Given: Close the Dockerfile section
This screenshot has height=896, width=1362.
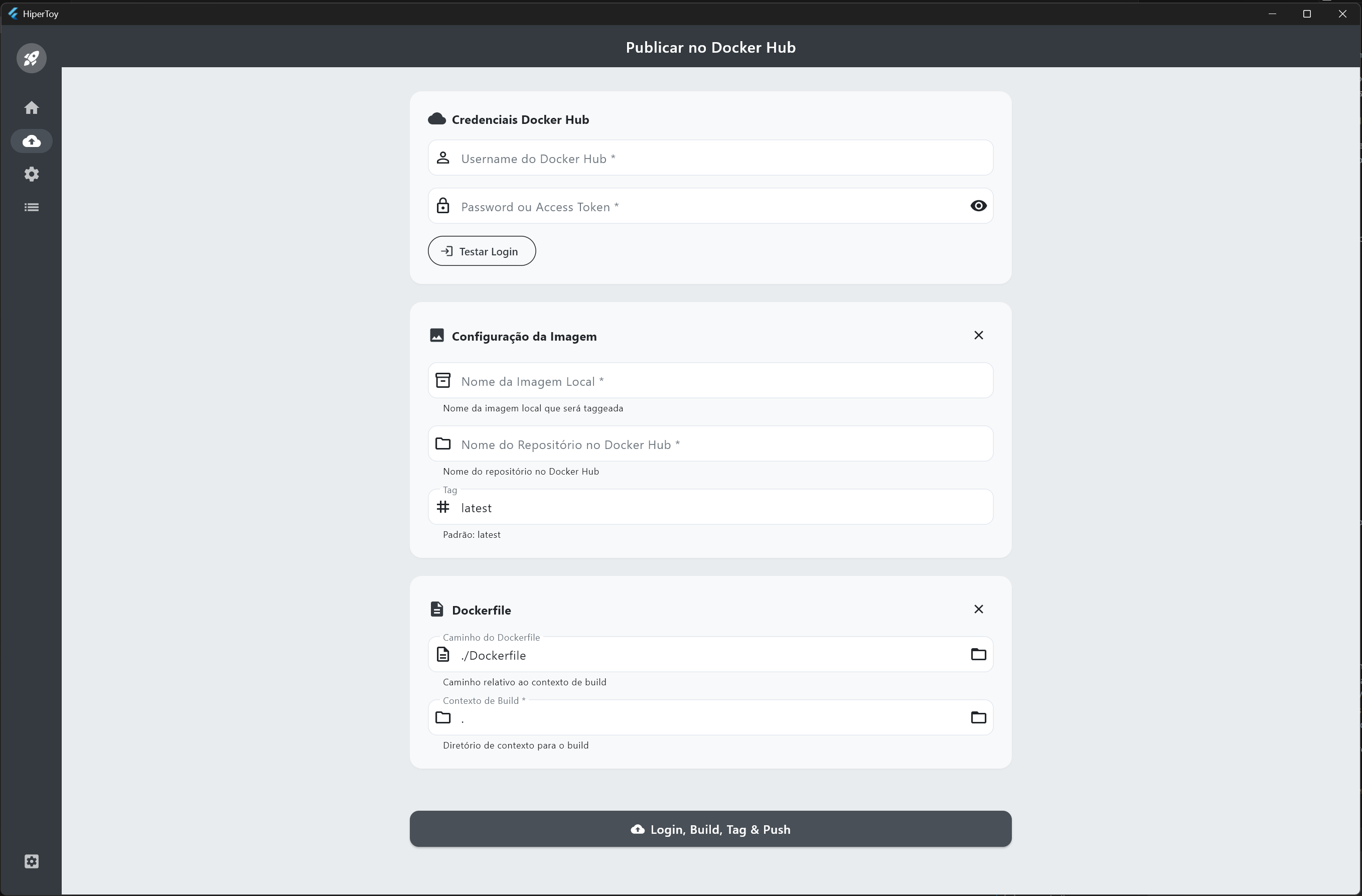Looking at the screenshot, I should point(978,609).
